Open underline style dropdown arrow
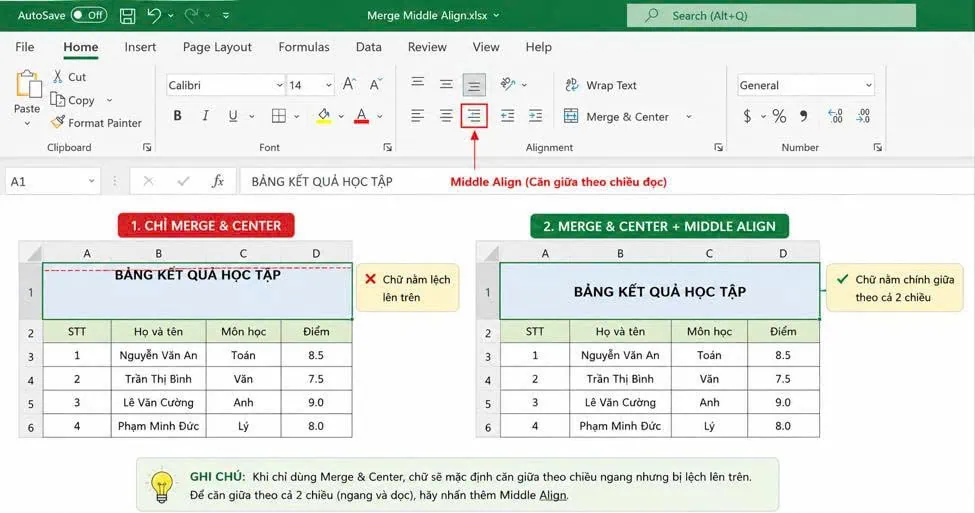The image size is (975, 513). click(252, 116)
